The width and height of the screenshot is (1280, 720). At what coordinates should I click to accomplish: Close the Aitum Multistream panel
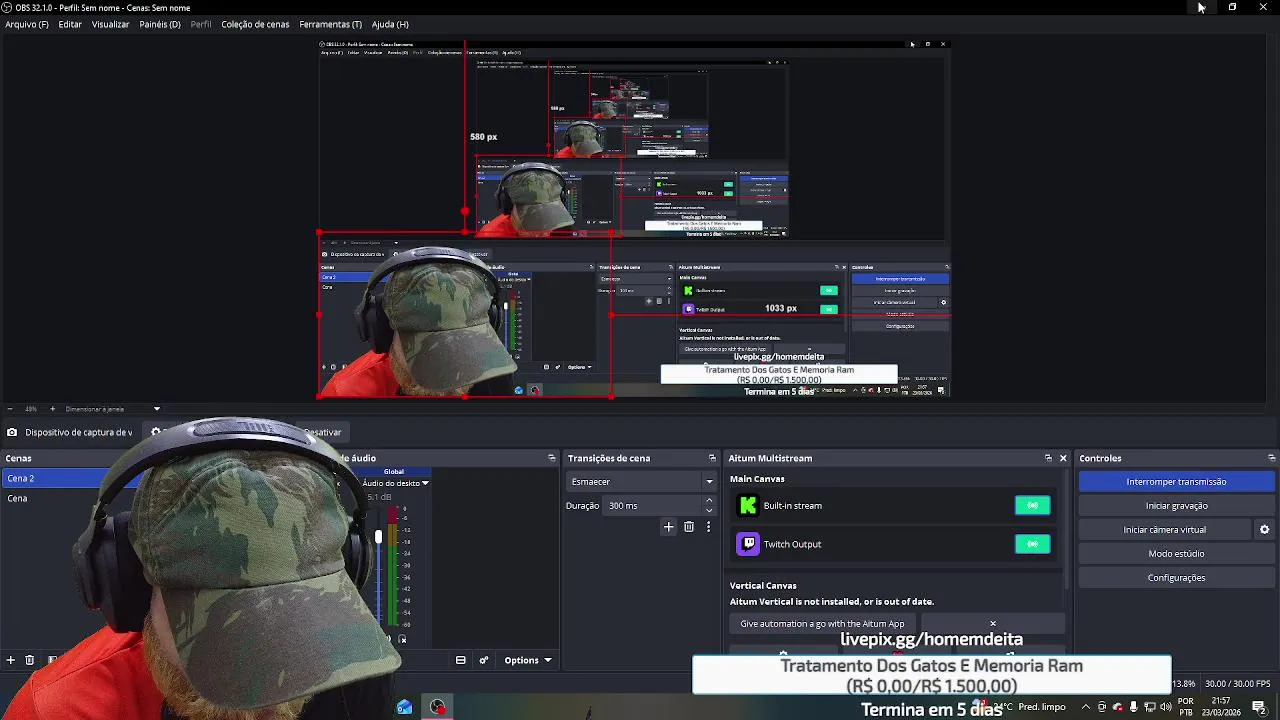[1063, 458]
